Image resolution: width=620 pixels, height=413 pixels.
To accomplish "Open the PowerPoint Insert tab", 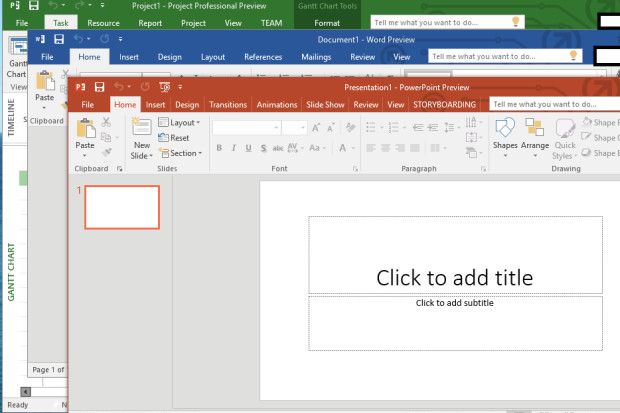I will pyautogui.click(x=155, y=105).
